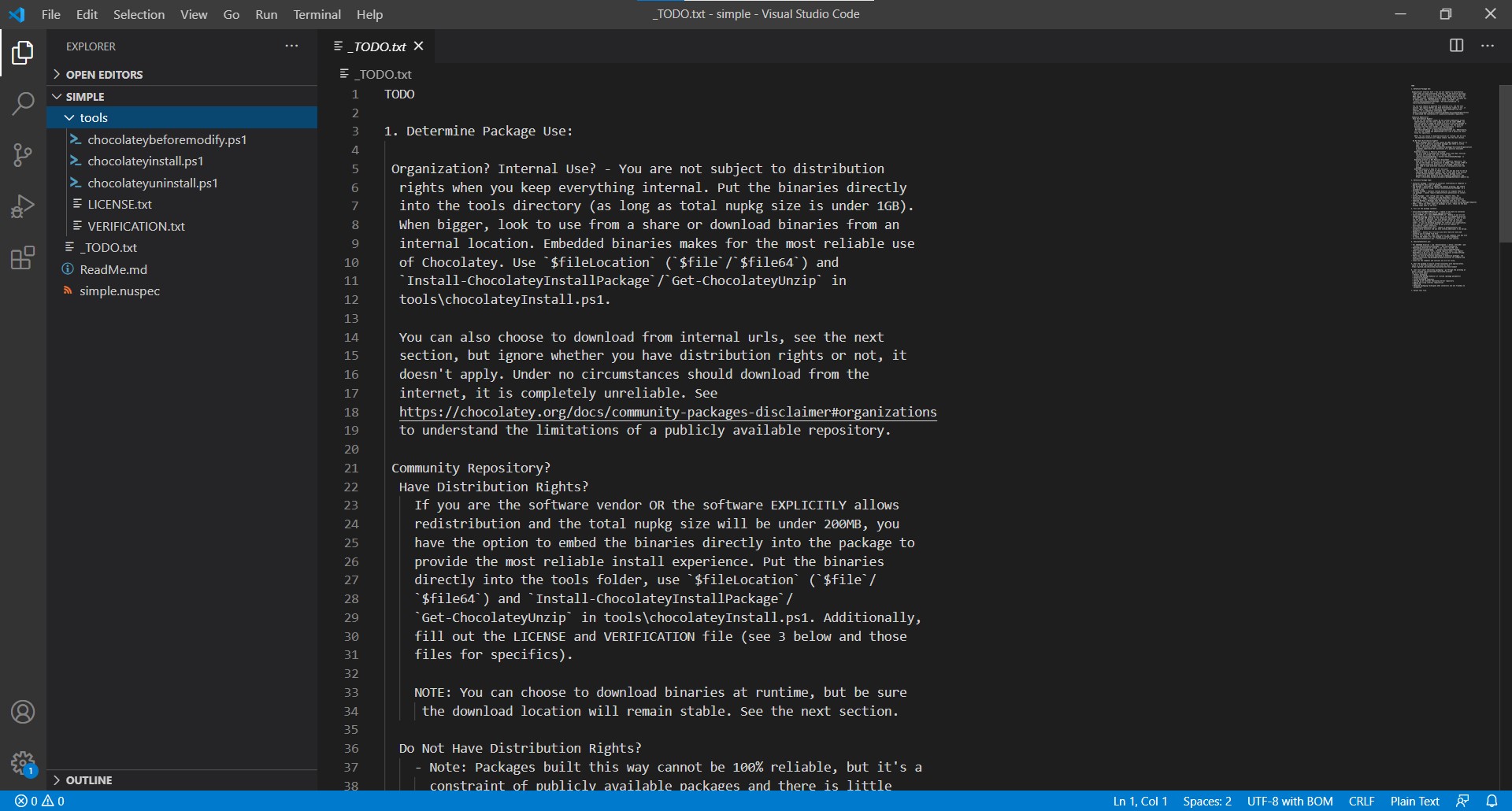The image size is (1512, 811).
Task: Open editor More Actions ellipsis
Action: [1487, 46]
